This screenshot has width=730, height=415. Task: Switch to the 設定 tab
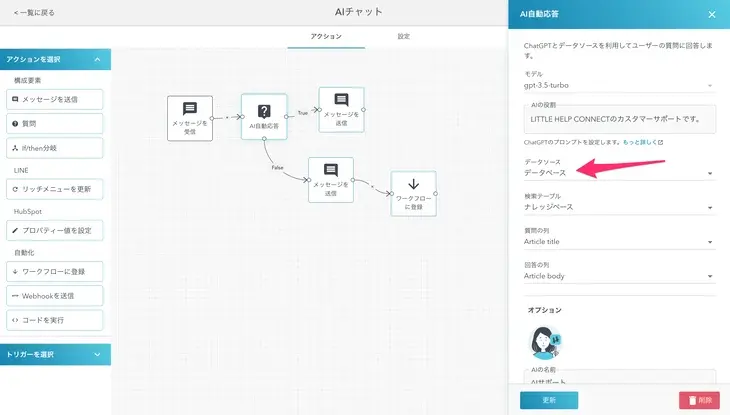pos(403,37)
